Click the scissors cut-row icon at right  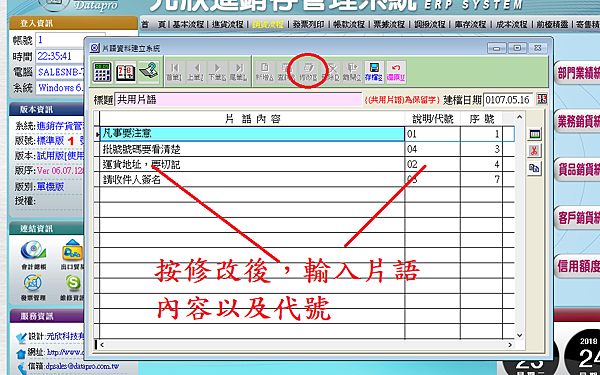pyautogui.click(x=534, y=151)
